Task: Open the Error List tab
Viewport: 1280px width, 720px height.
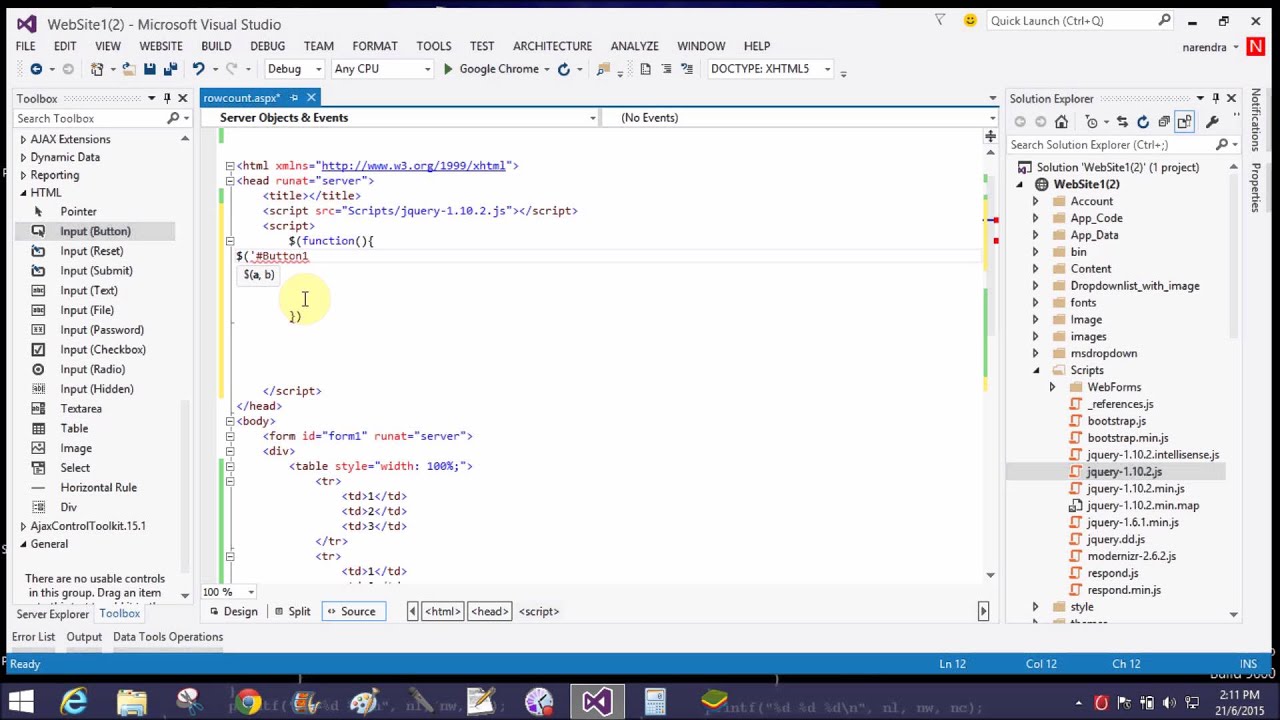Action: pyautogui.click(x=33, y=637)
